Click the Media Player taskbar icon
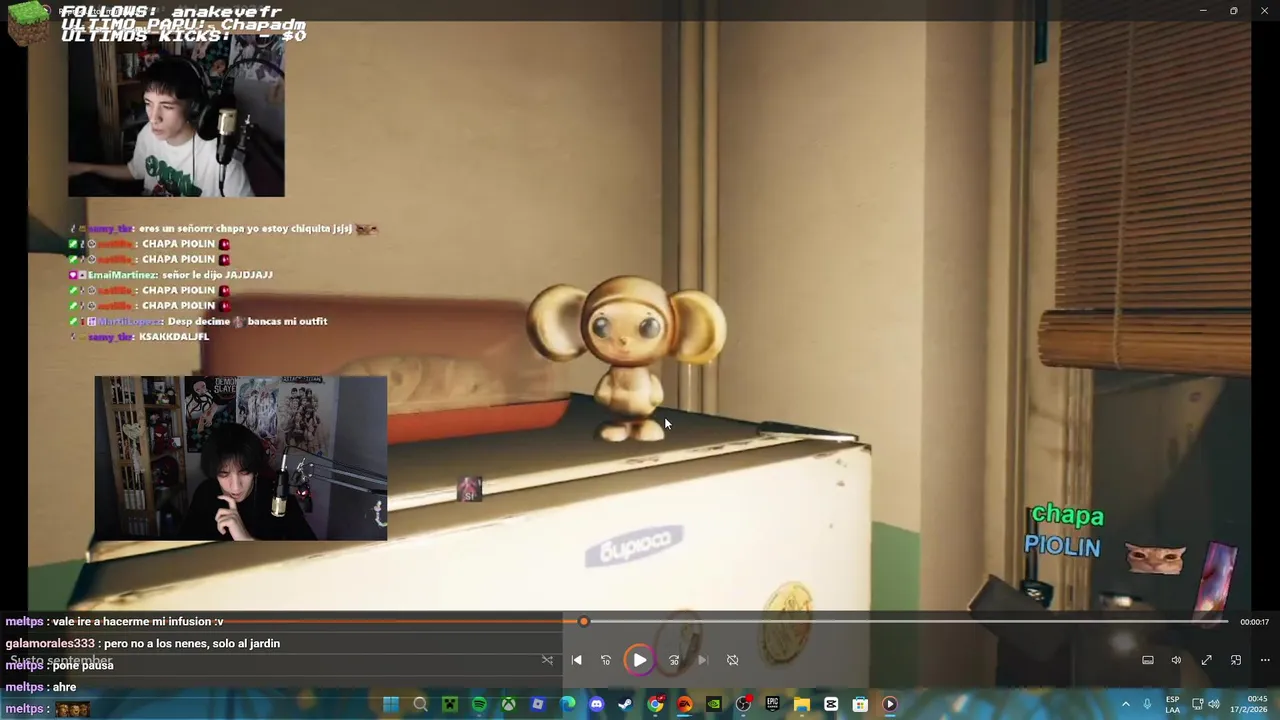The image size is (1280, 720). click(x=890, y=704)
